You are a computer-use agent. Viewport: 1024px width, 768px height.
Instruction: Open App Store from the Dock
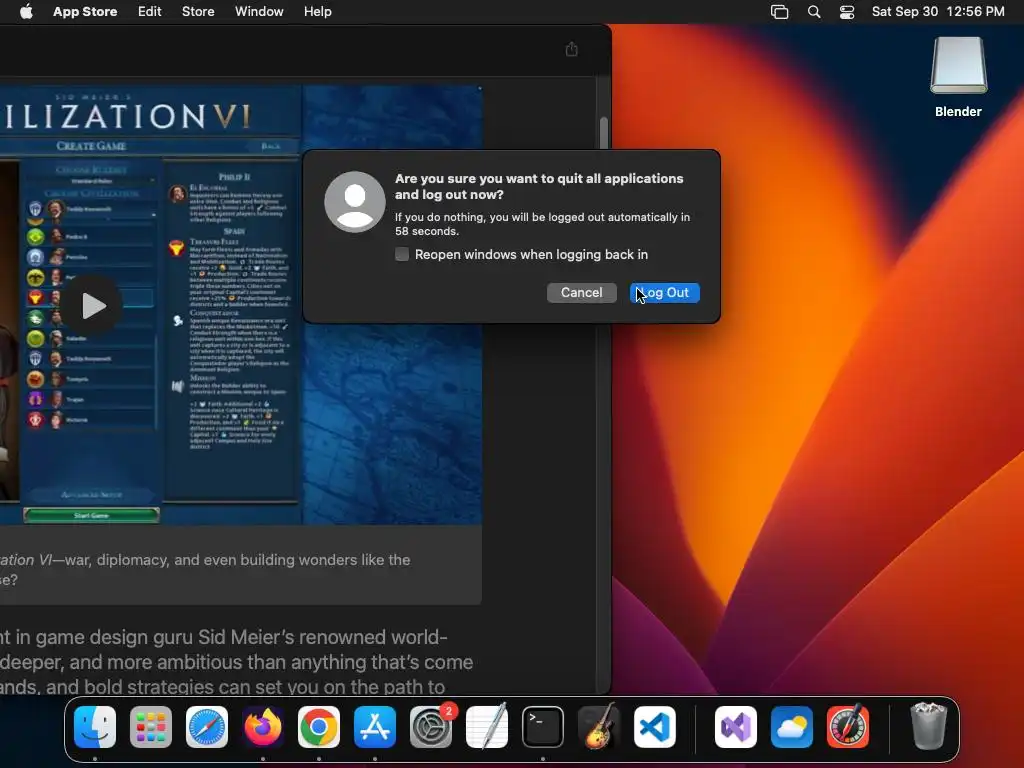click(375, 727)
